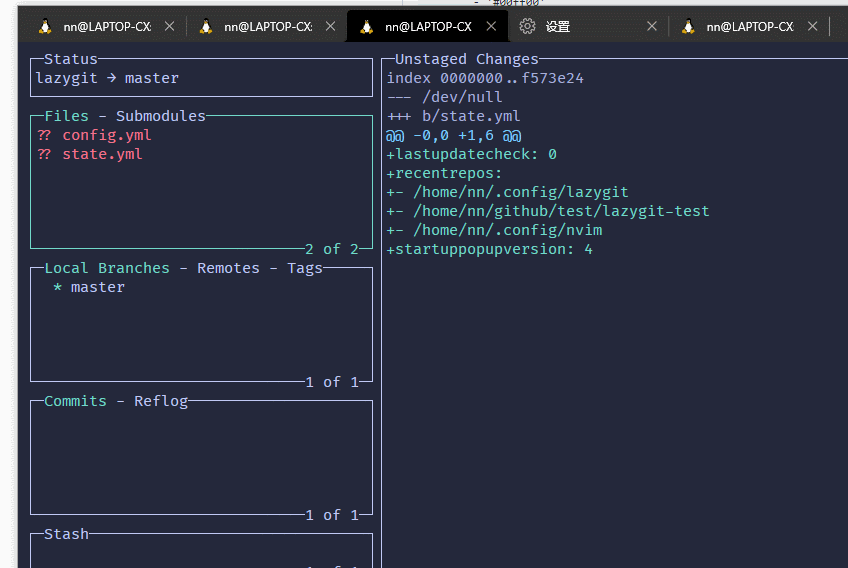
Task: Open the Commits panel tab
Action: tap(75, 401)
